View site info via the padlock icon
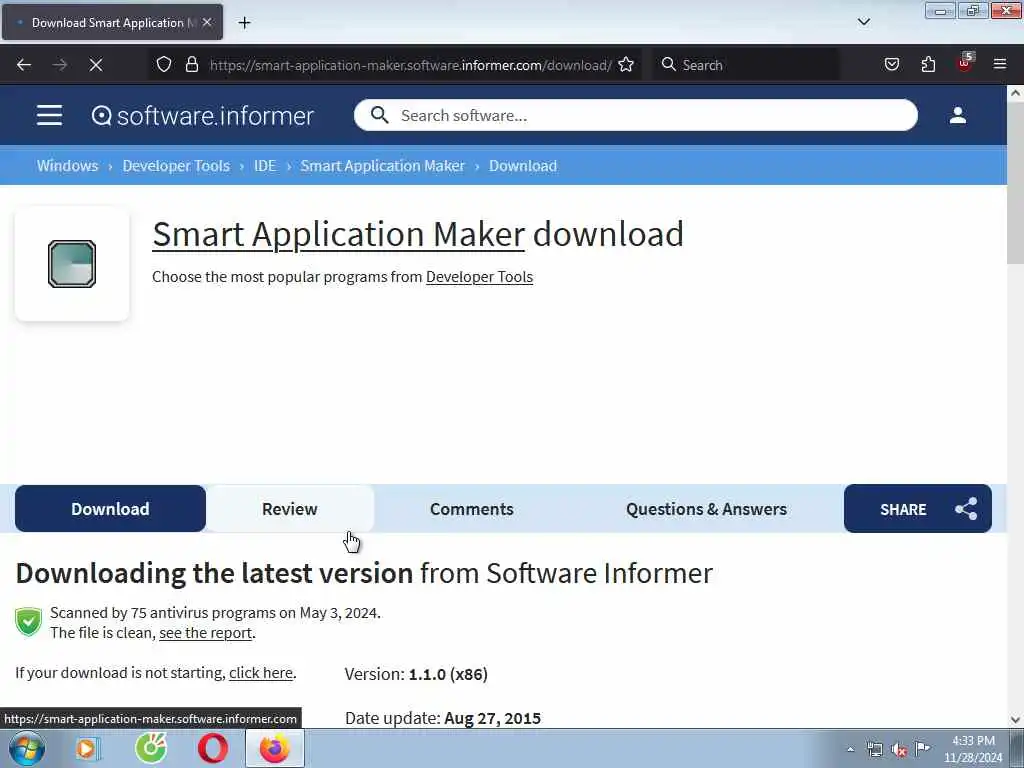 (191, 65)
